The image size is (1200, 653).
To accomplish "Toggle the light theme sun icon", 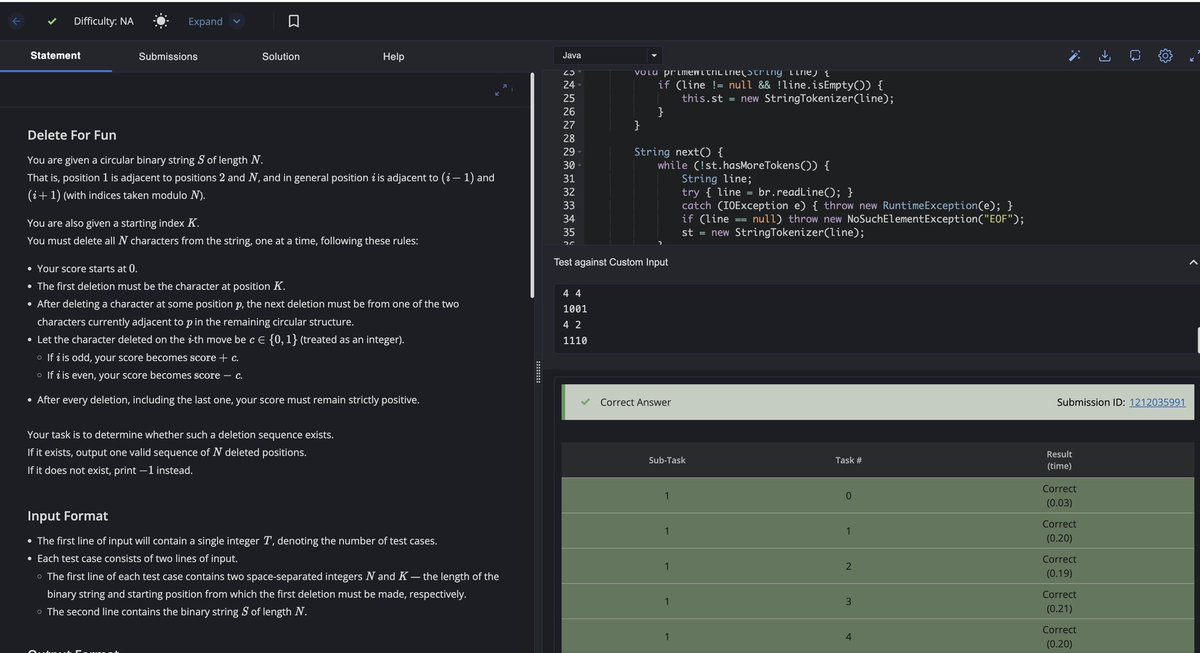I will (x=161, y=21).
